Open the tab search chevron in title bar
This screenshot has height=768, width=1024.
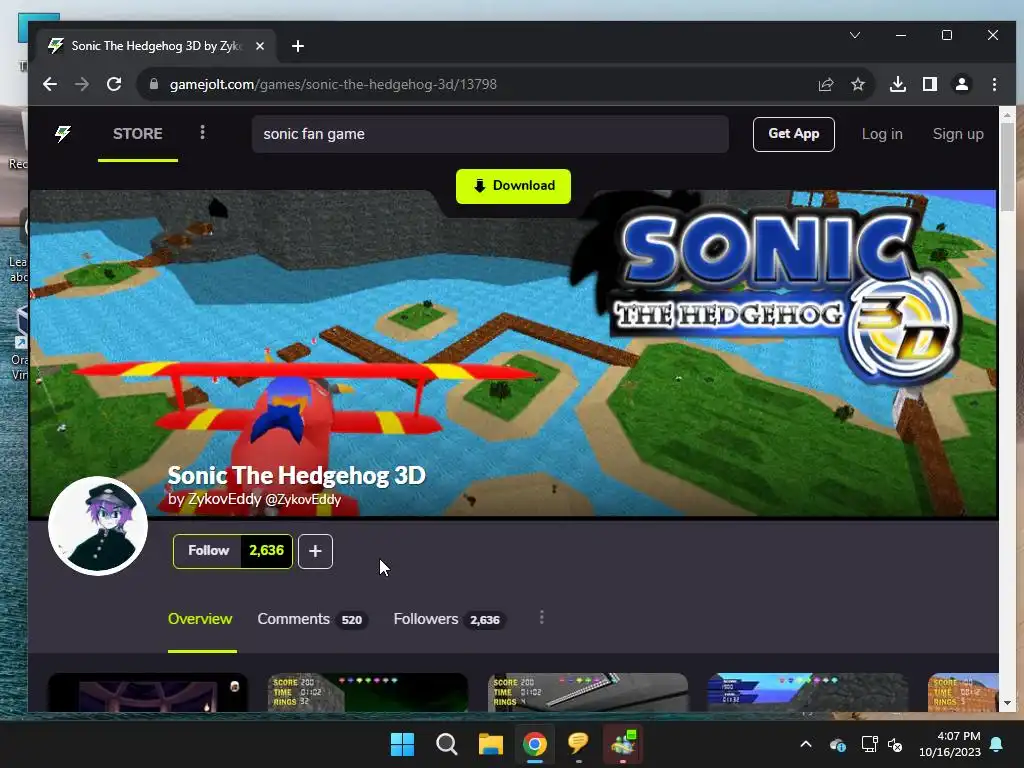[x=855, y=35]
